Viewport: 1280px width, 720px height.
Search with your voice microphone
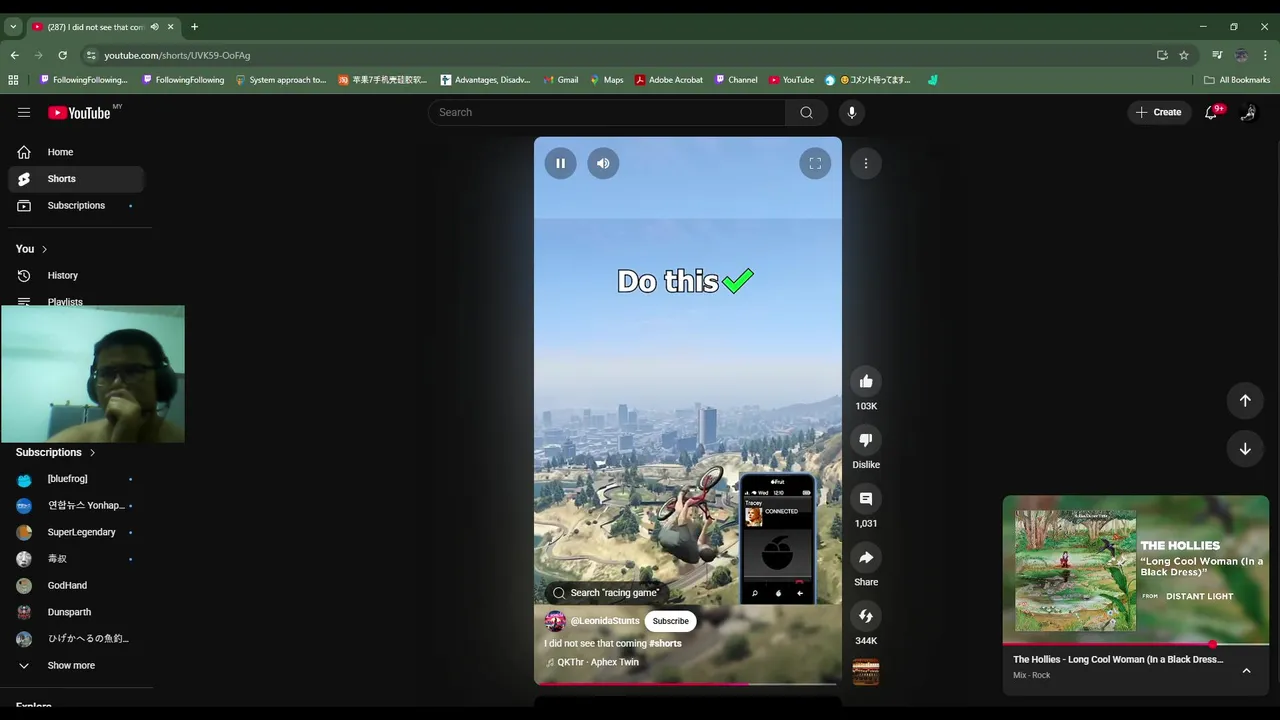[852, 112]
